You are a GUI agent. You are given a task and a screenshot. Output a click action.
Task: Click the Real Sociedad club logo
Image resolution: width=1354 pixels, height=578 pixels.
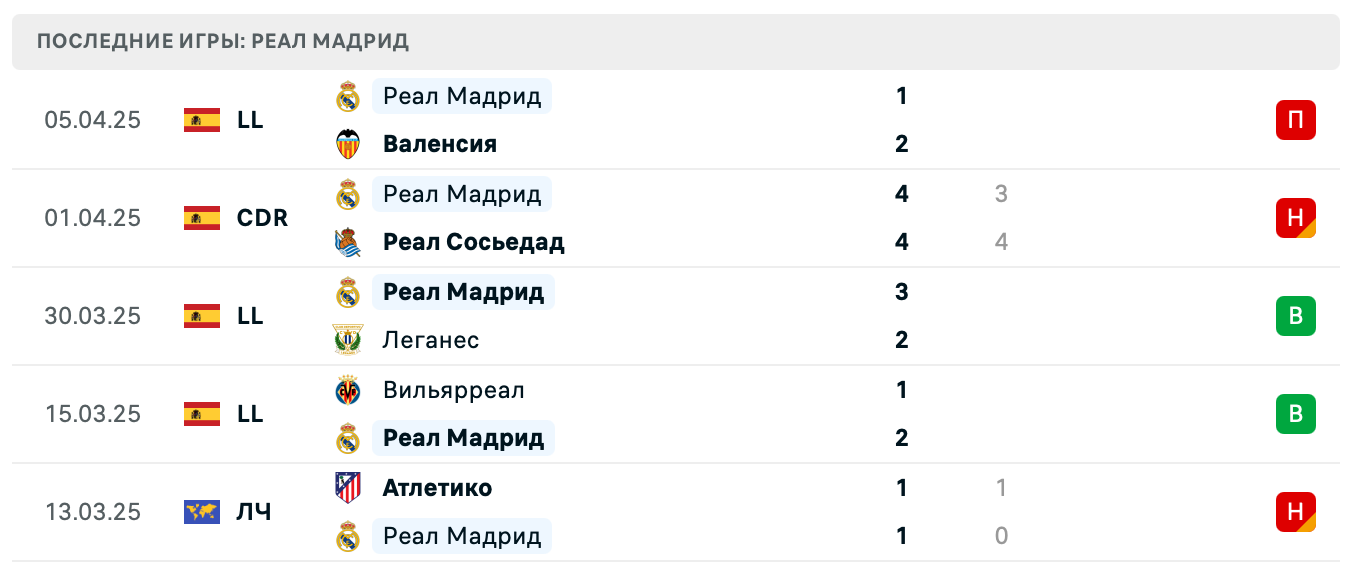[347, 242]
